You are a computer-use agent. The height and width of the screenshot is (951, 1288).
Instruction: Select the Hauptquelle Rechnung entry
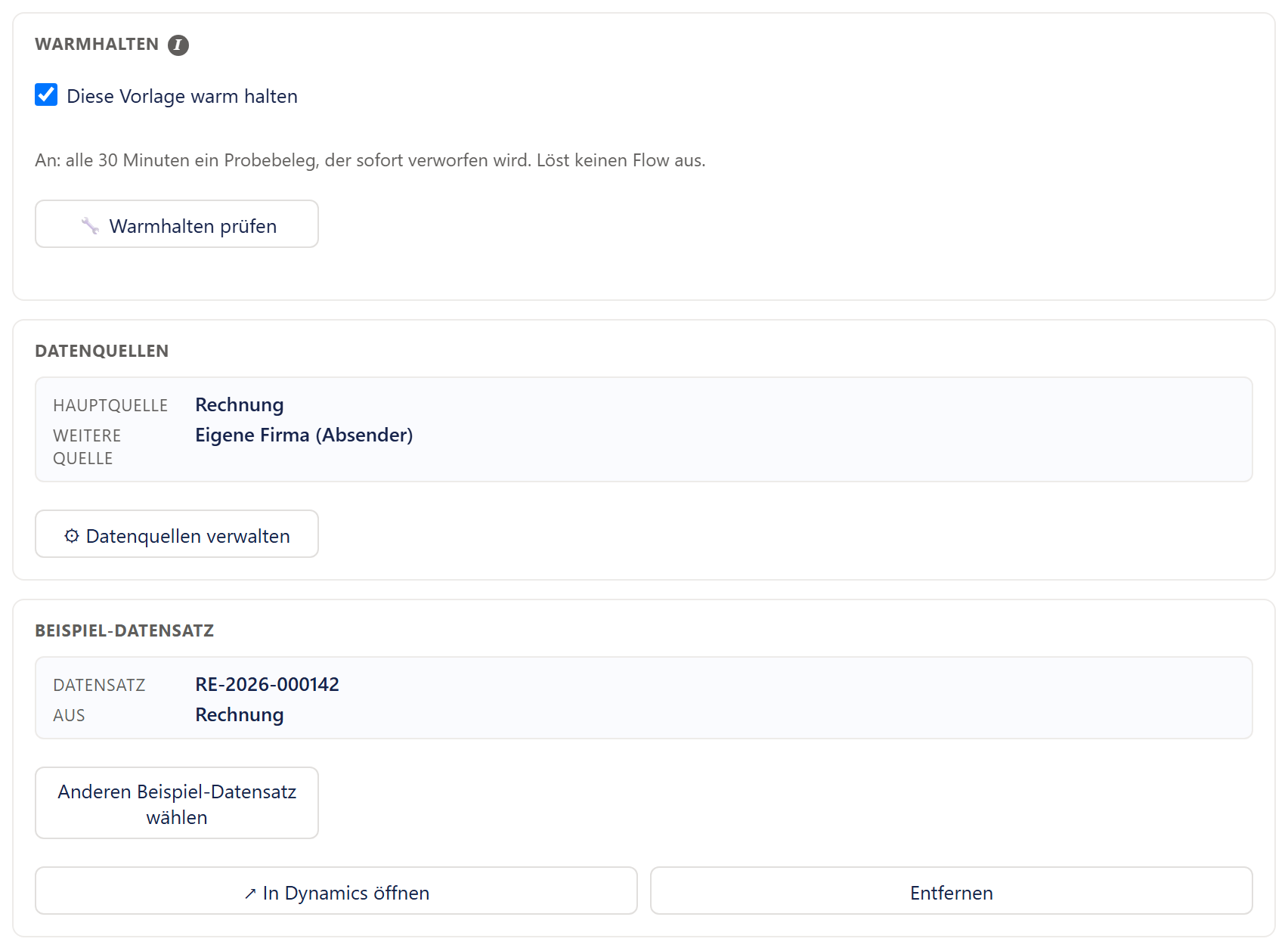tap(240, 404)
